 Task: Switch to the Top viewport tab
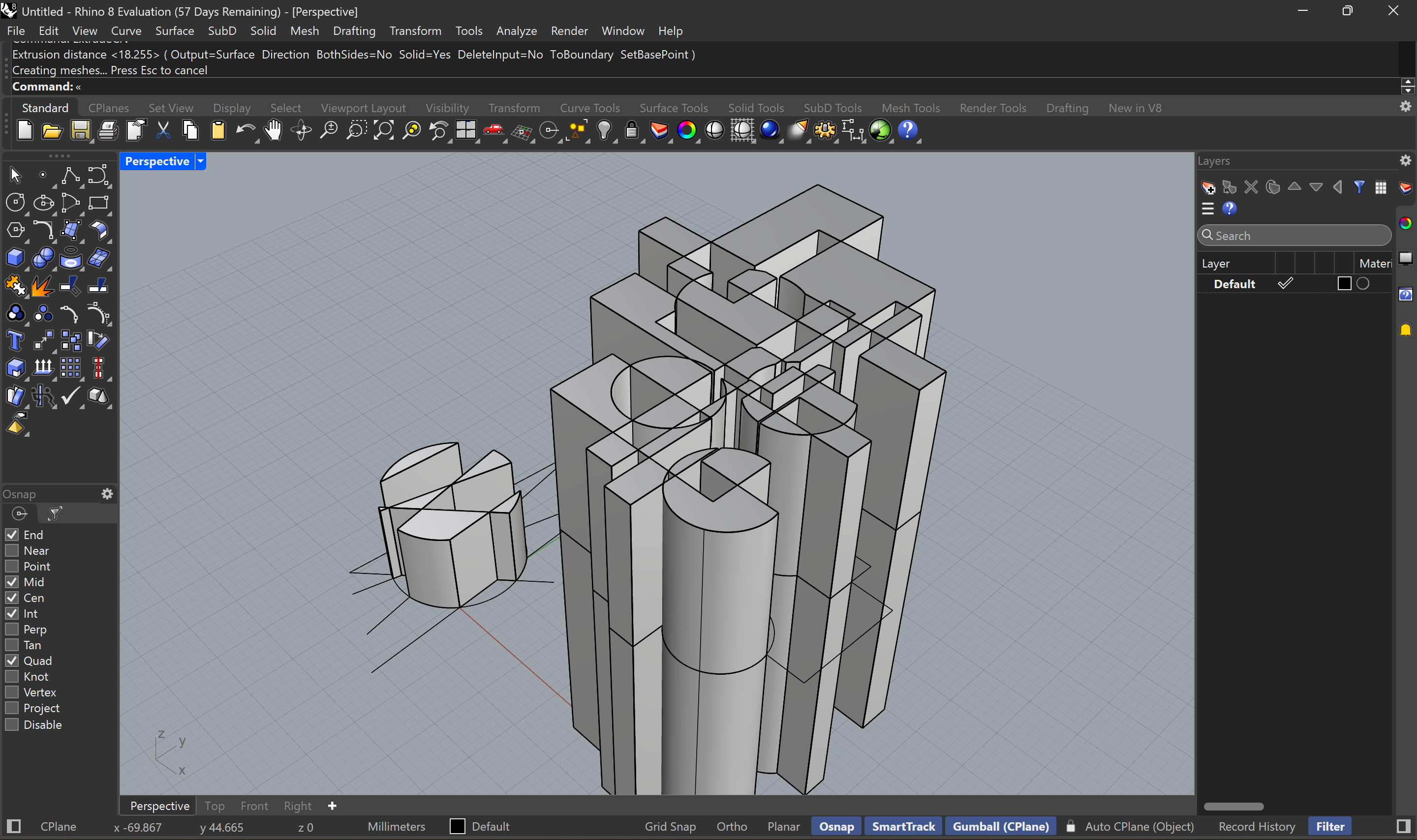pos(215,805)
